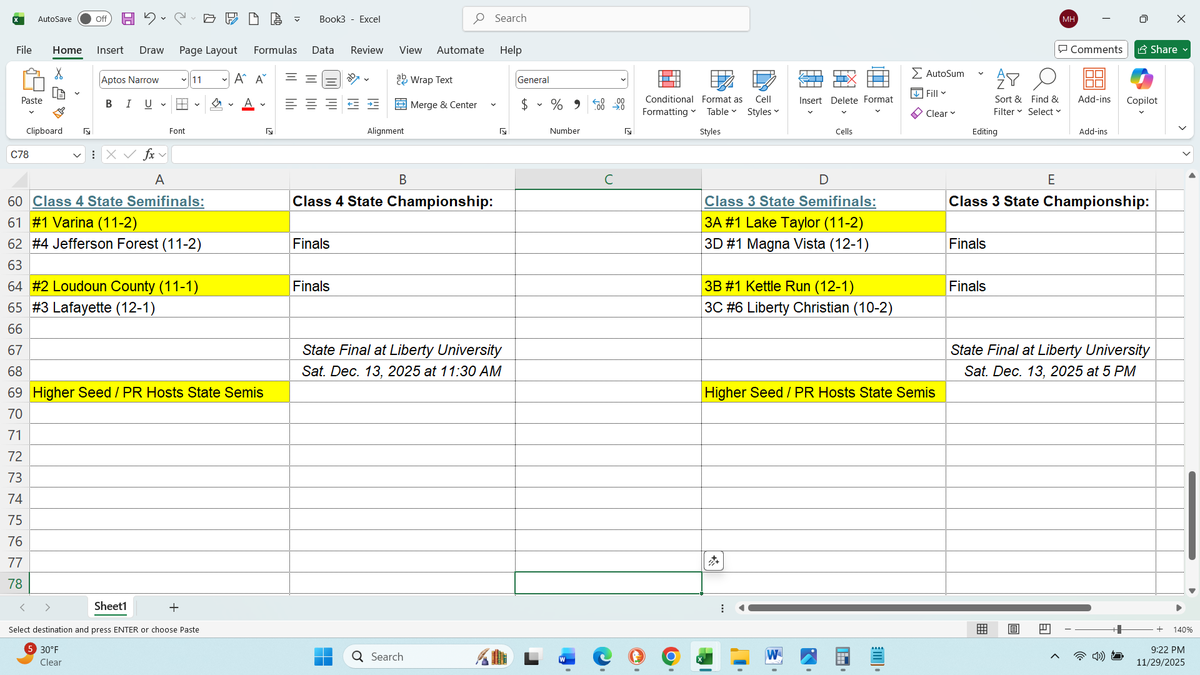This screenshot has height=675, width=1200.
Task: Click the Save icon in title bar
Action: (130, 19)
